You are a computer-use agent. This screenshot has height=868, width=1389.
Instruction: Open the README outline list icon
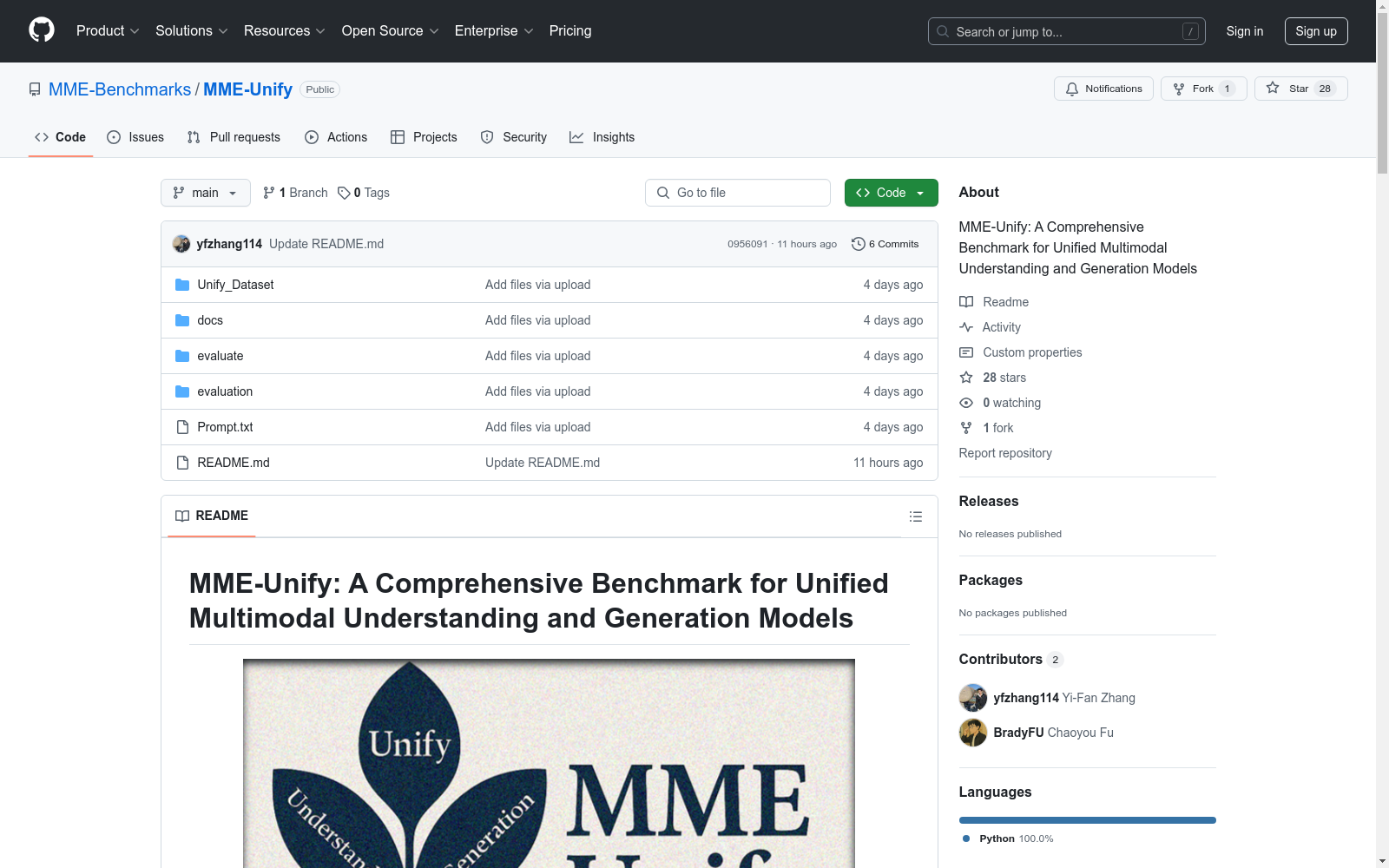[916, 516]
